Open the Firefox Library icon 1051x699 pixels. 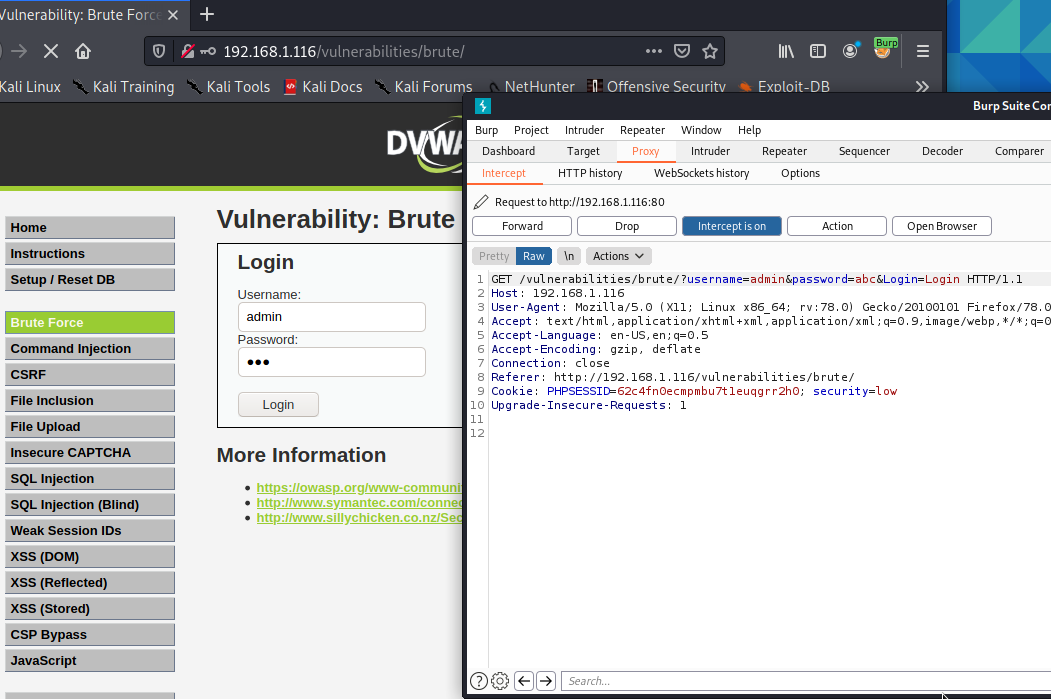tap(786, 51)
